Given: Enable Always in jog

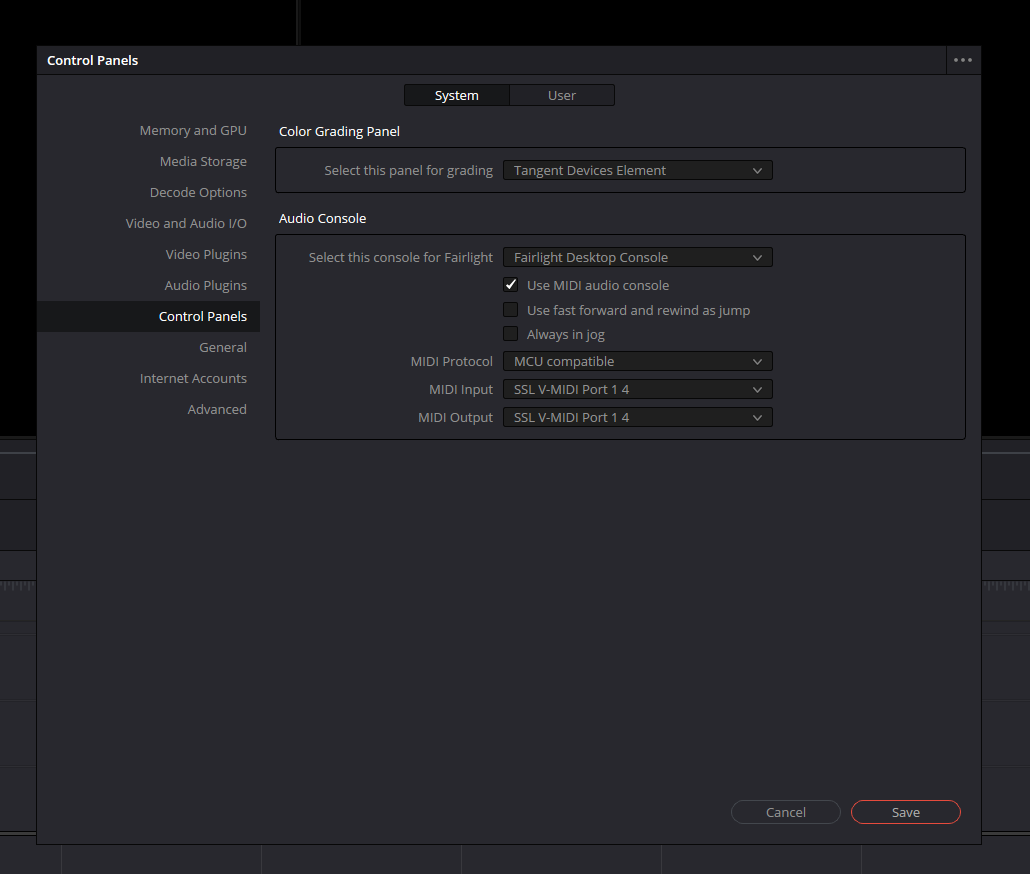Looking at the screenshot, I should coord(510,334).
